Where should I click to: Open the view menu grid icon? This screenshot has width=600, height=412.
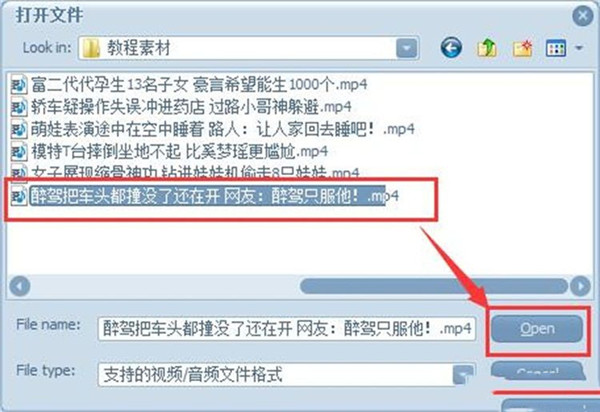point(556,48)
